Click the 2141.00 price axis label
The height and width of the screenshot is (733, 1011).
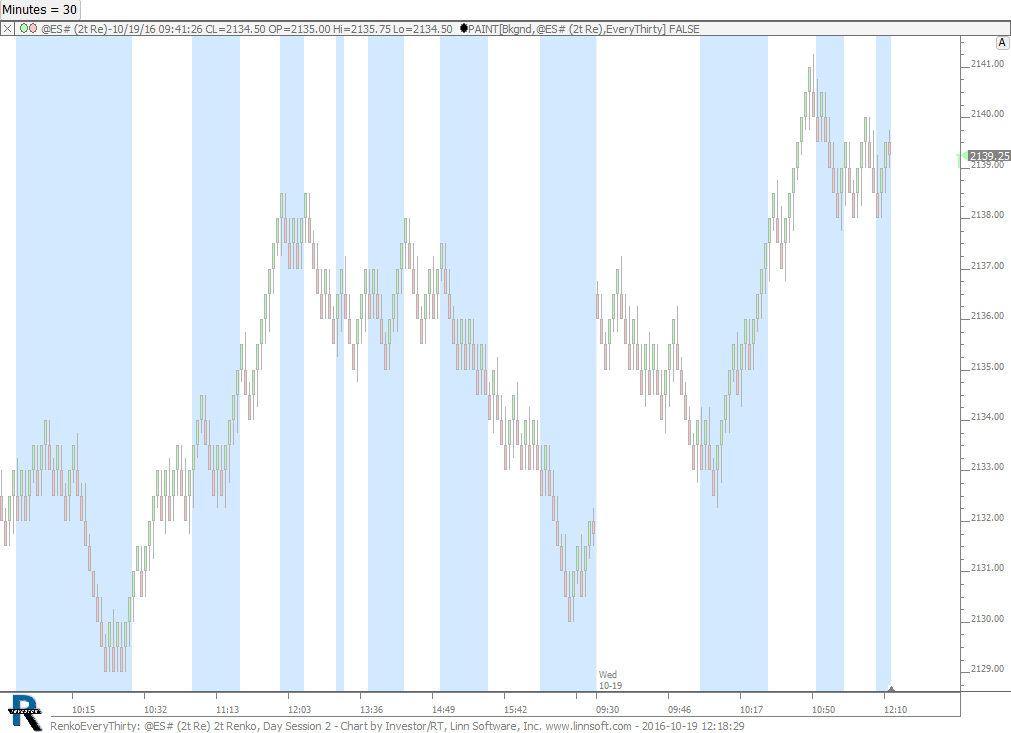click(x=987, y=64)
